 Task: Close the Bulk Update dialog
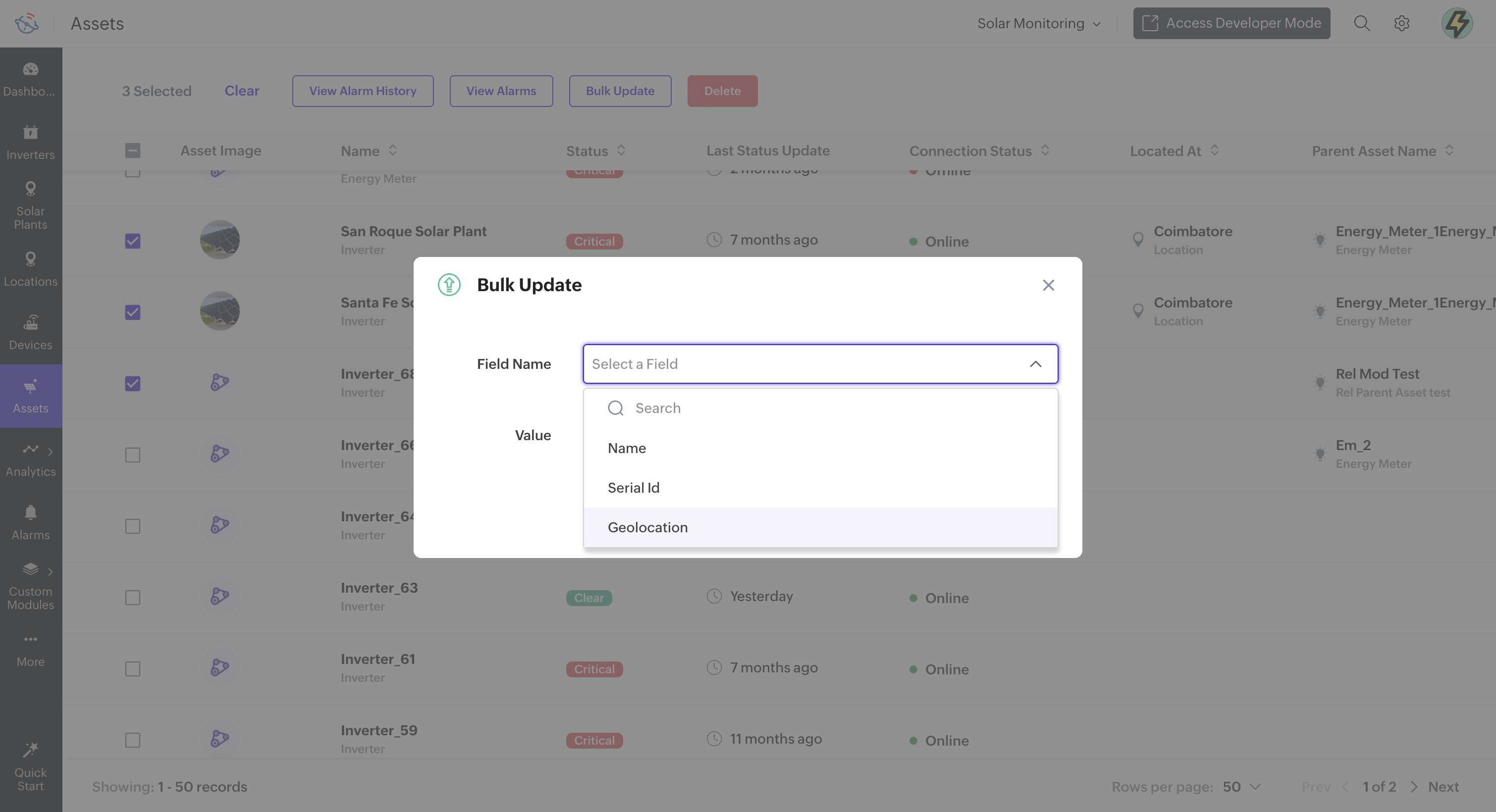click(x=1048, y=285)
